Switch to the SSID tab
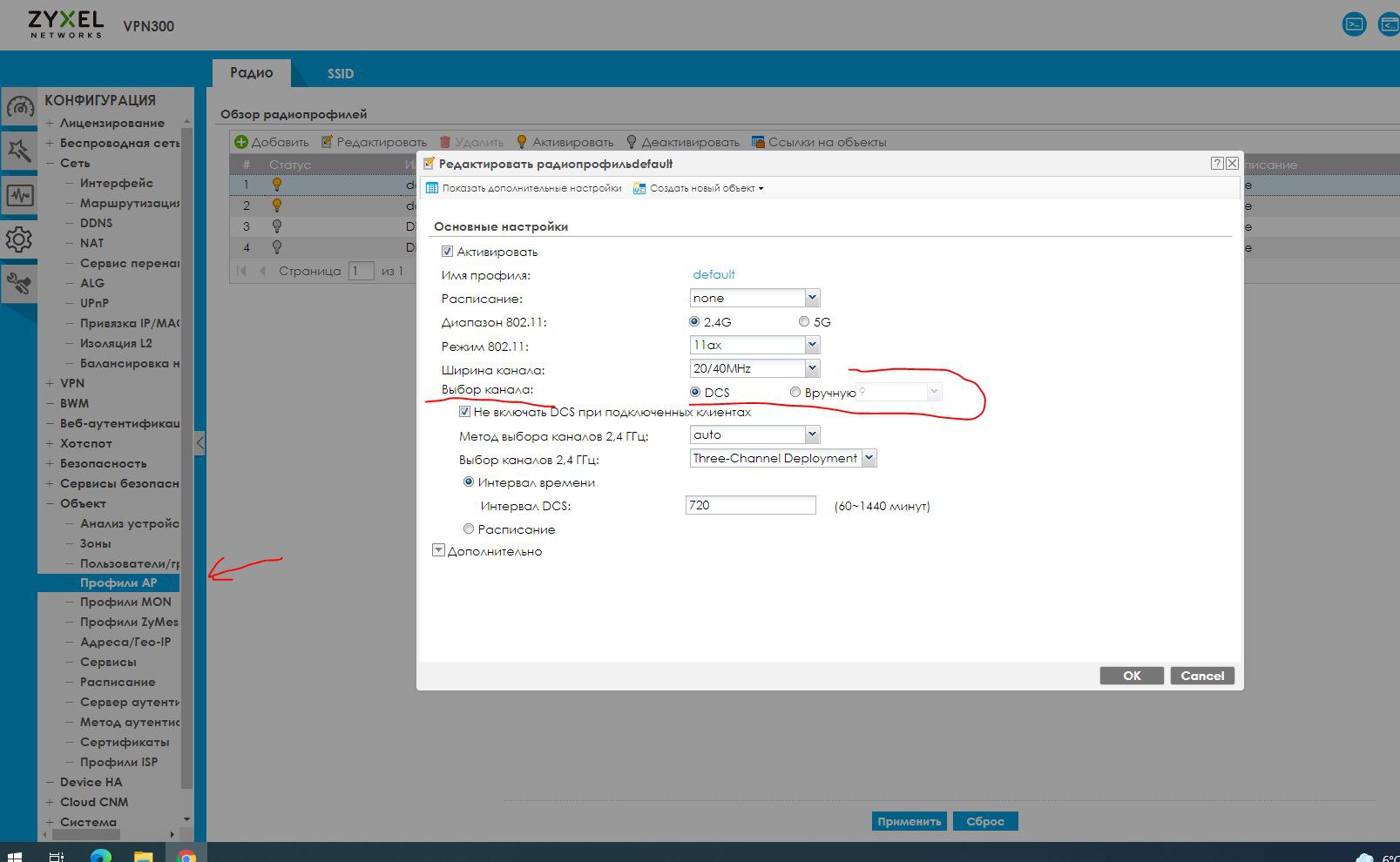Image resolution: width=1400 pixels, height=862 pixels. pyautogui.click(x=340, y=74)
